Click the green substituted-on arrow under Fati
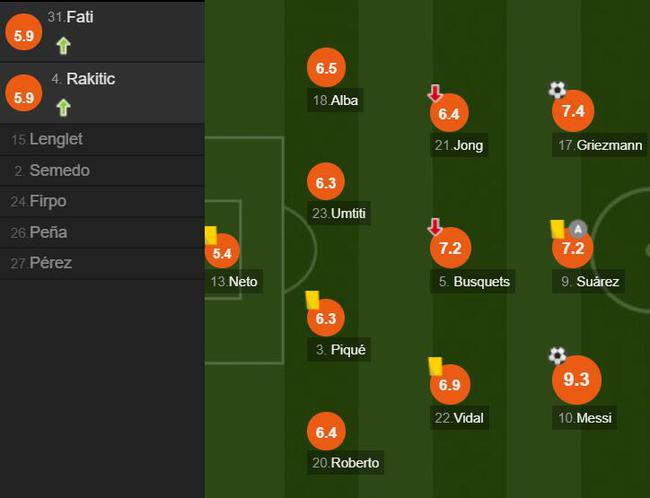 coord(63,45)
